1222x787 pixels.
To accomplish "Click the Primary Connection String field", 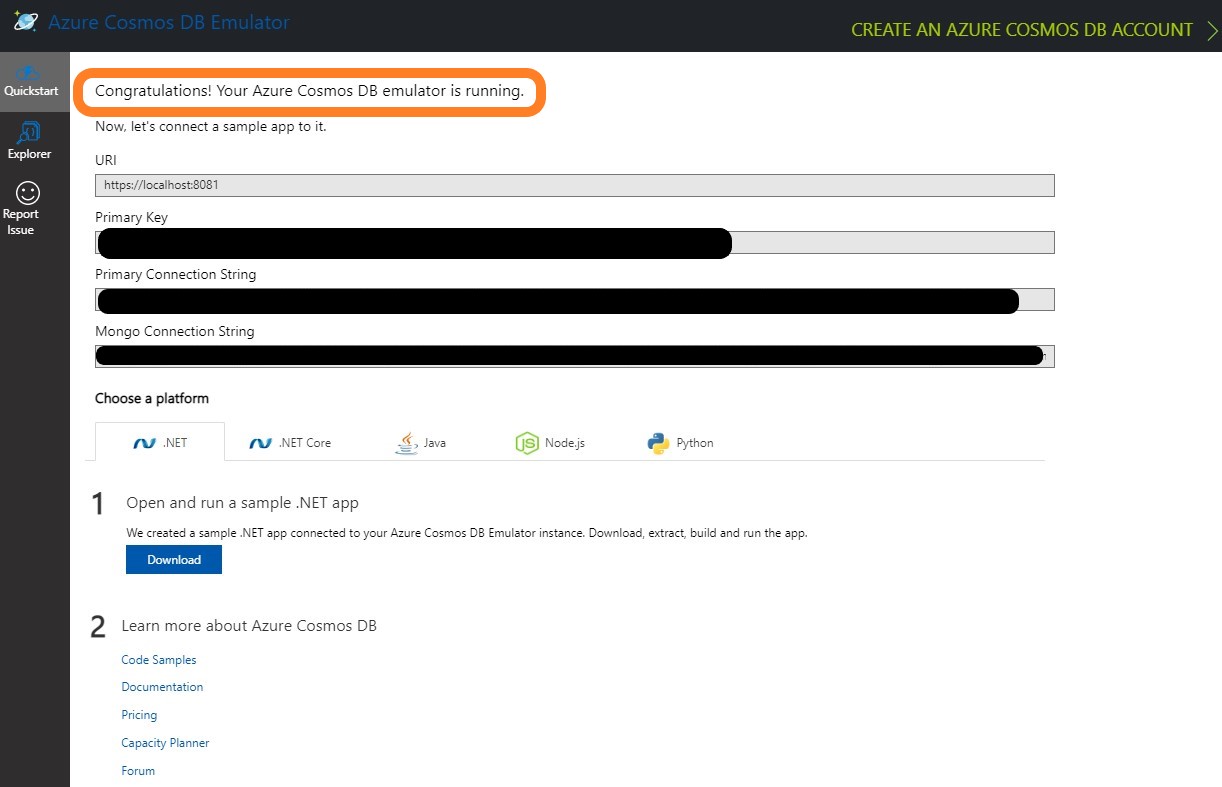I will [x=575, y=299].
